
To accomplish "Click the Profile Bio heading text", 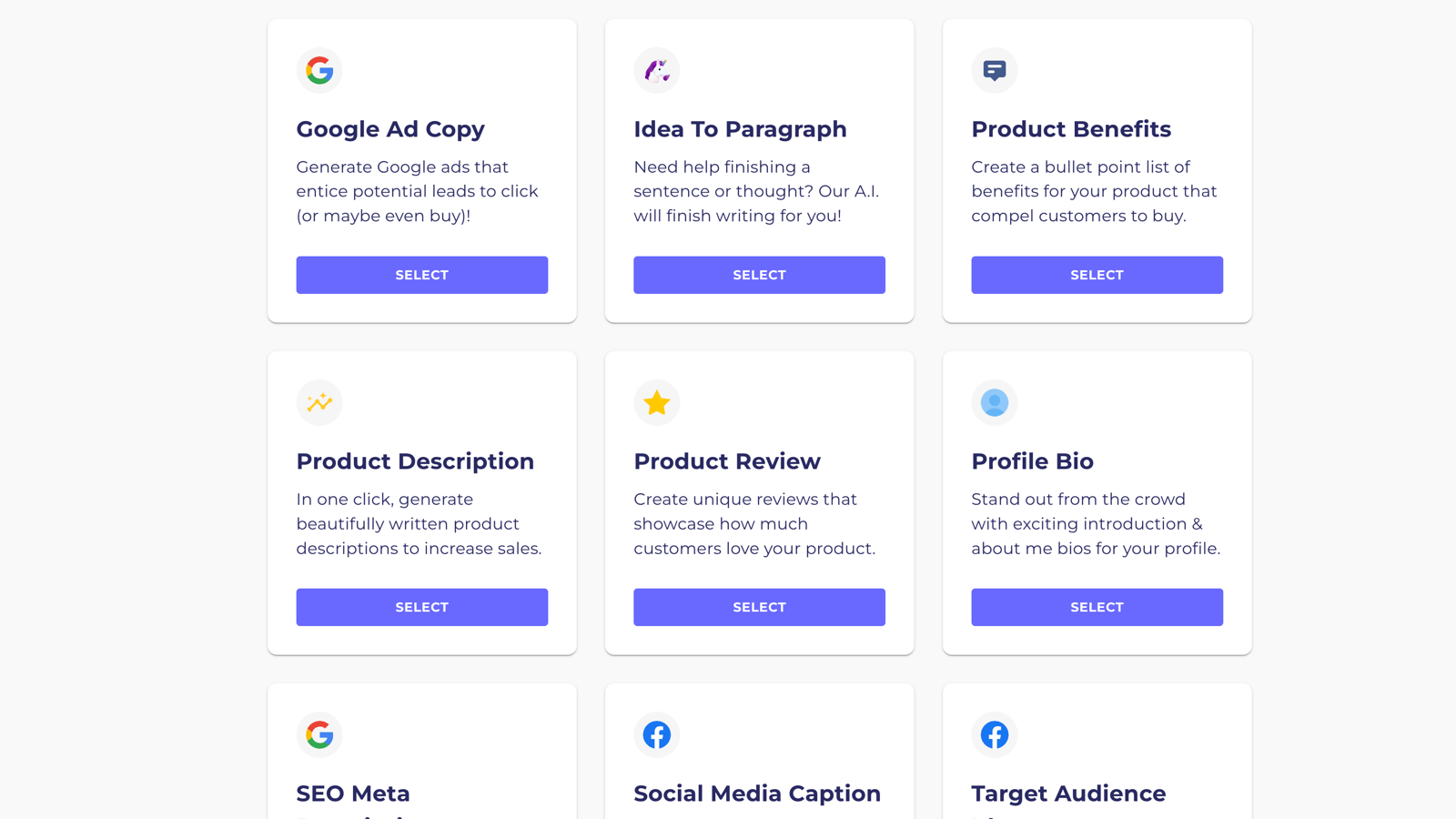I will tap(1032, 461).
